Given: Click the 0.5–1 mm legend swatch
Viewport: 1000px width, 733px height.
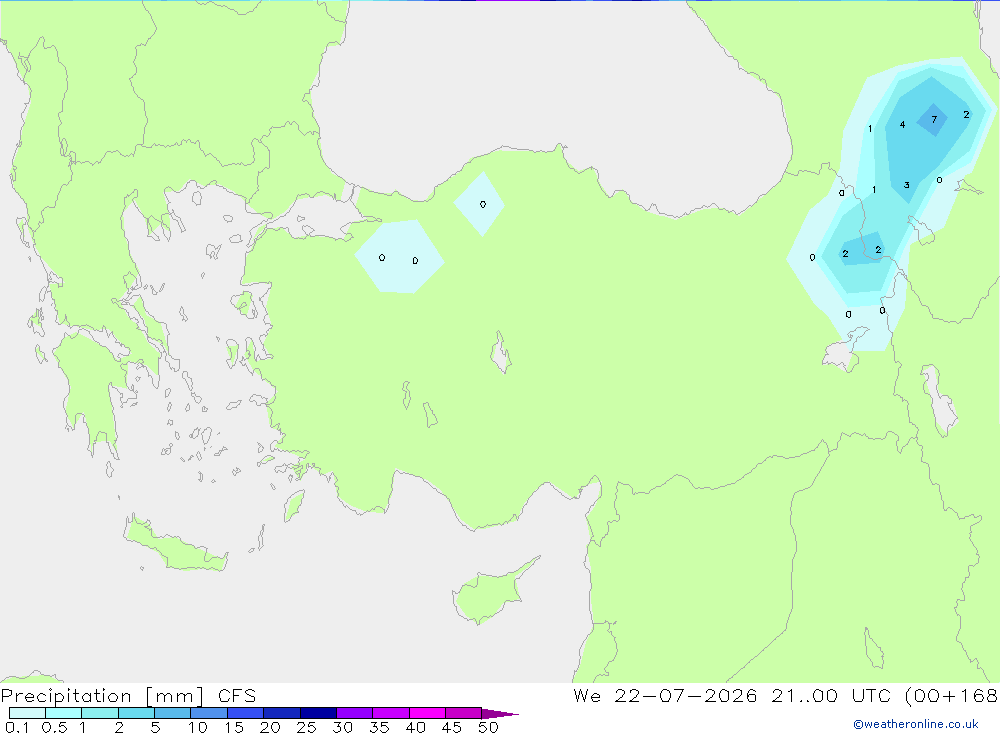Looking at the screenshot, I should click(x=64, y=713).
